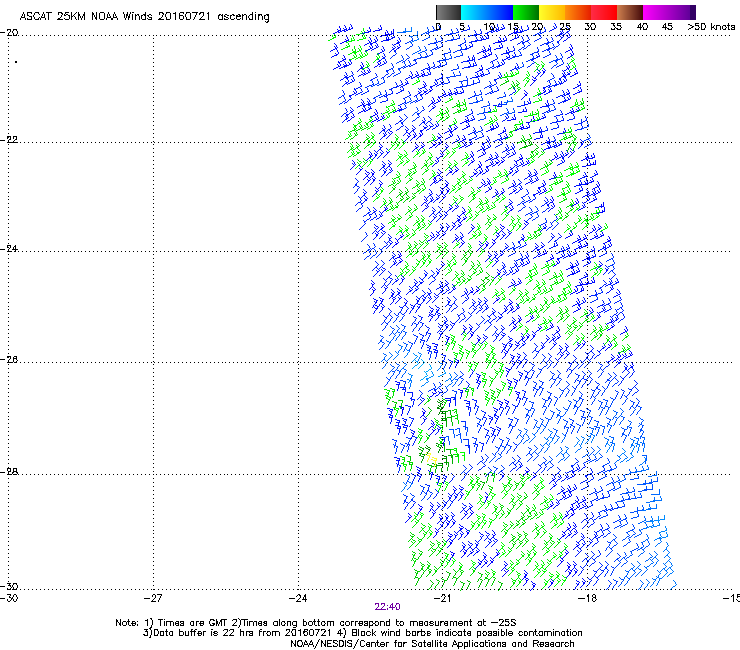Viewport: 740px width, 650px height.
Task: Click the note line beginning "Note: 1) Times are GMT"
Action: click(x=316, y=623)
